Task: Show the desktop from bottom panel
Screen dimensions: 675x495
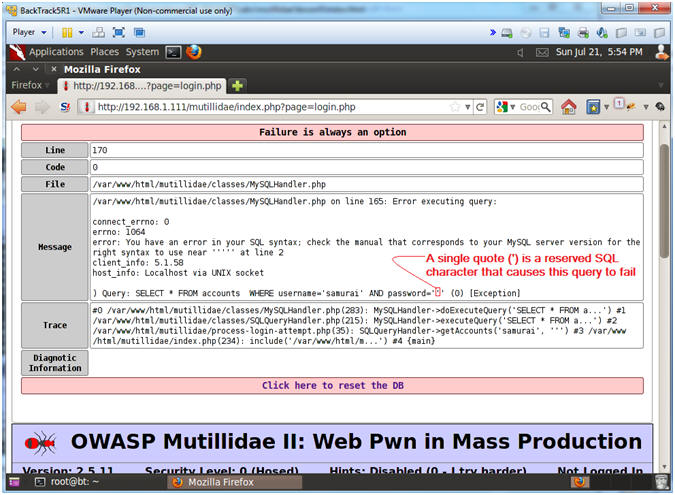Action: coord(14,482)
